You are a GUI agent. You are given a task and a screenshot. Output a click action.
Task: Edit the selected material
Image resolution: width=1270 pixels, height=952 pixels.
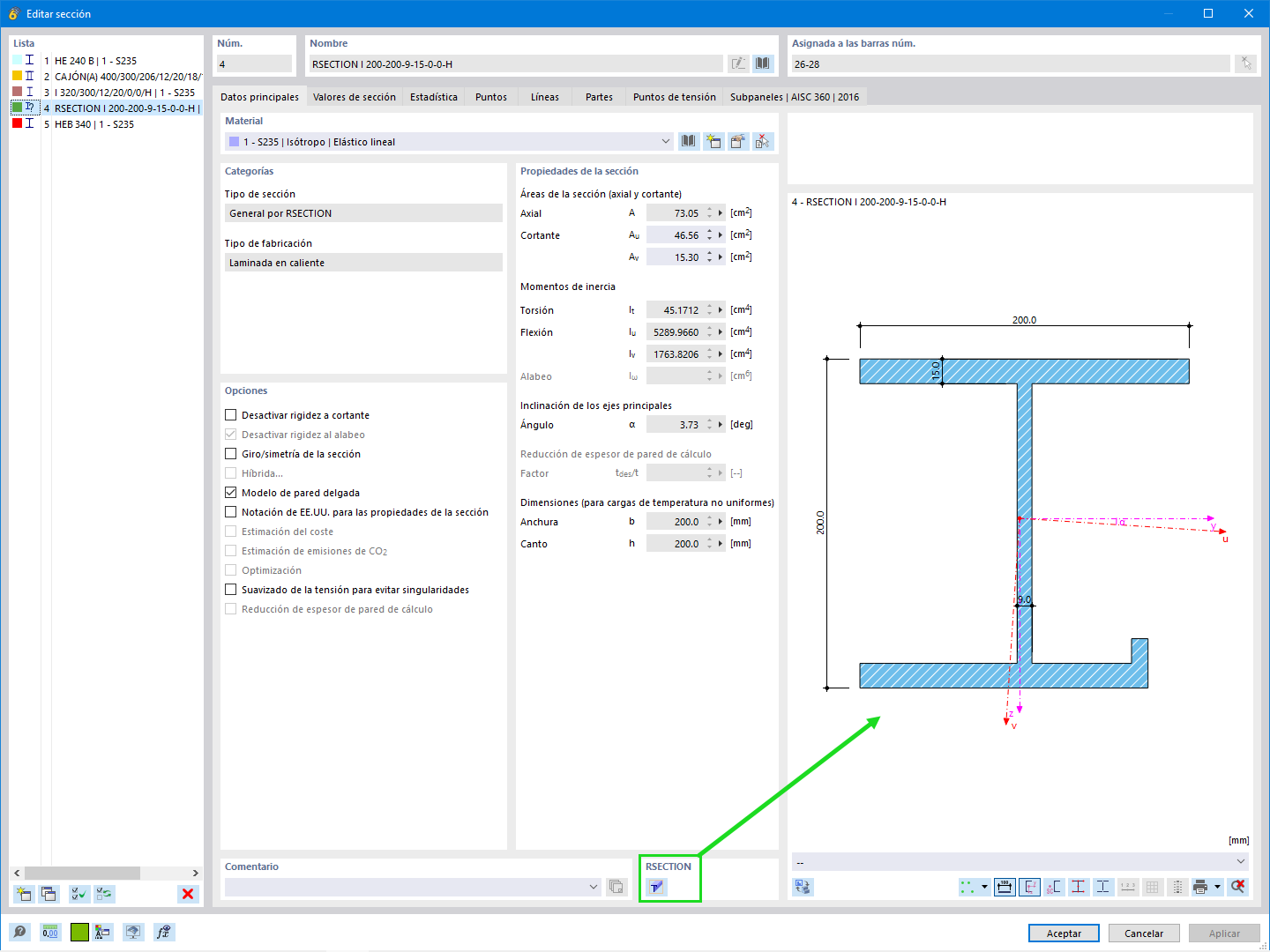point(737,141)
